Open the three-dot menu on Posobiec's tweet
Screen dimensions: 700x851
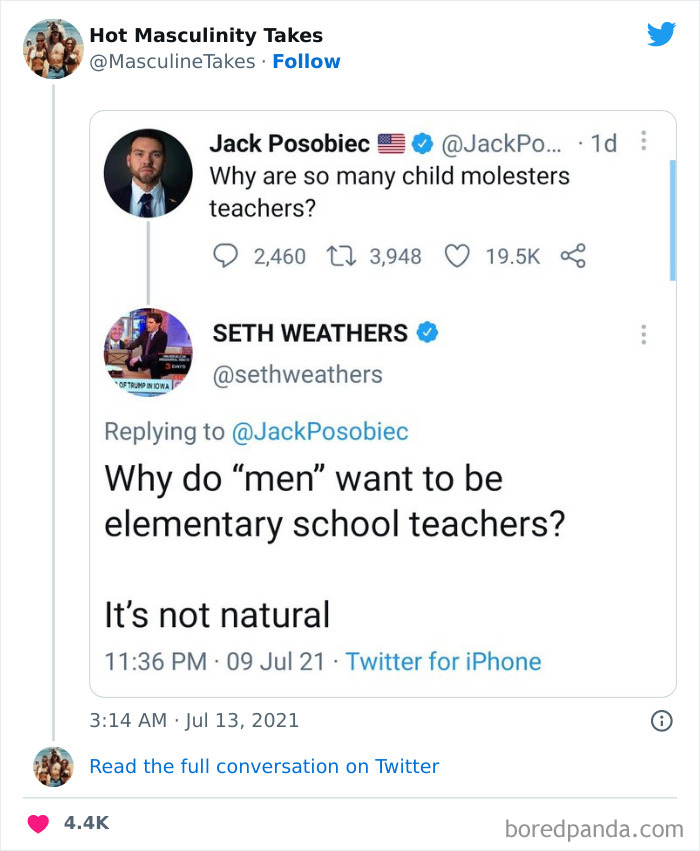coord(643,142)
